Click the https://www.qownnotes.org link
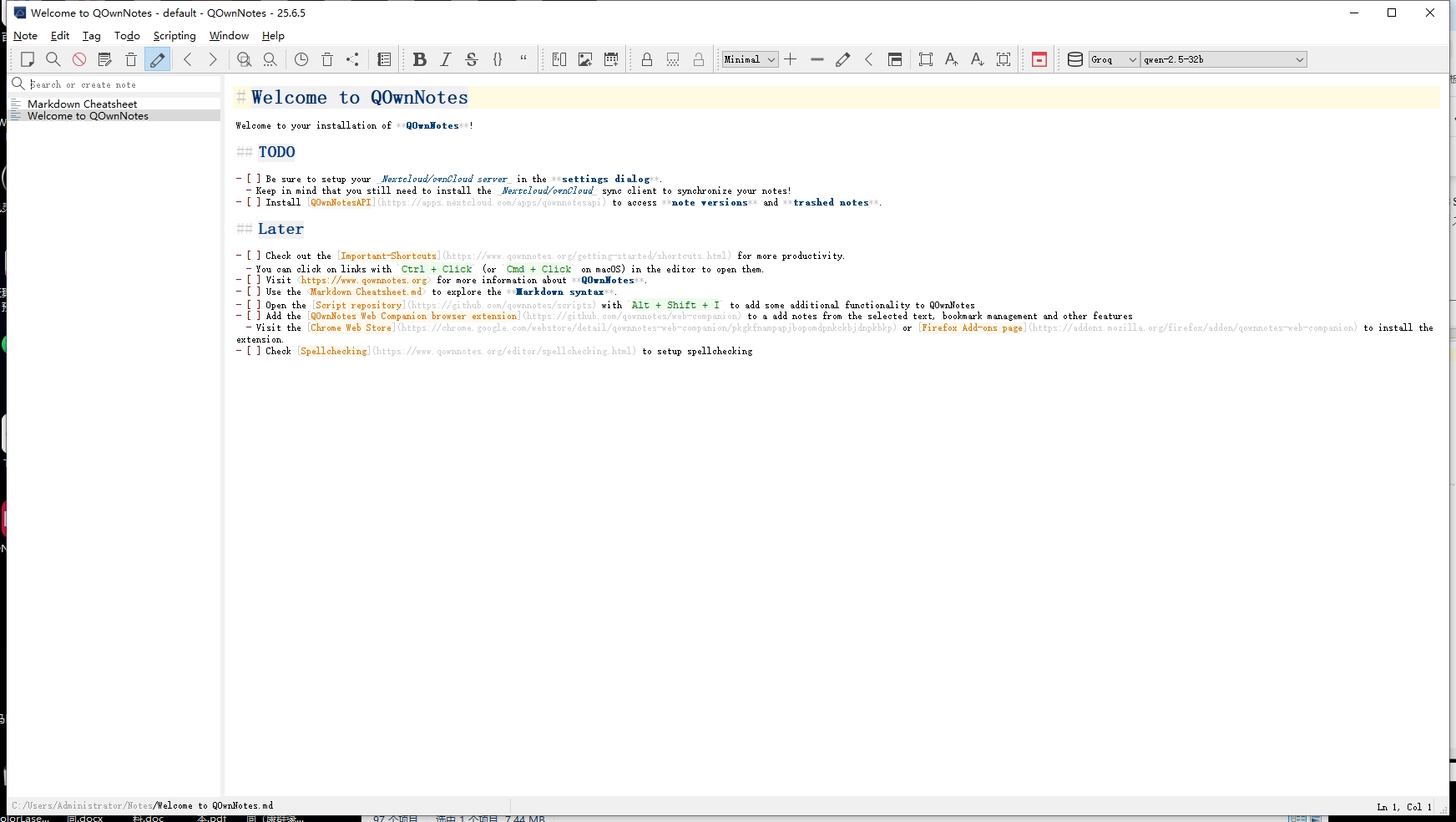 pos(364,281)
